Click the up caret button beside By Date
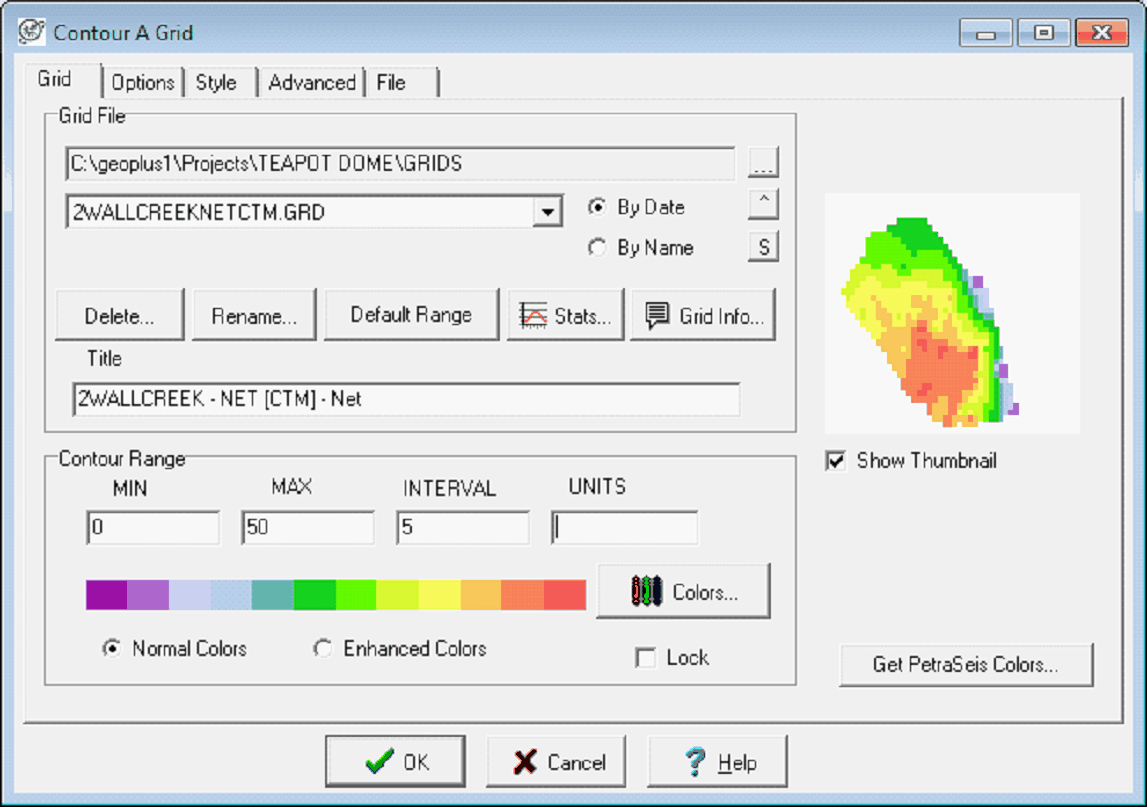Viewport: 1148px width, 808px height. click(x=763, y=204)
